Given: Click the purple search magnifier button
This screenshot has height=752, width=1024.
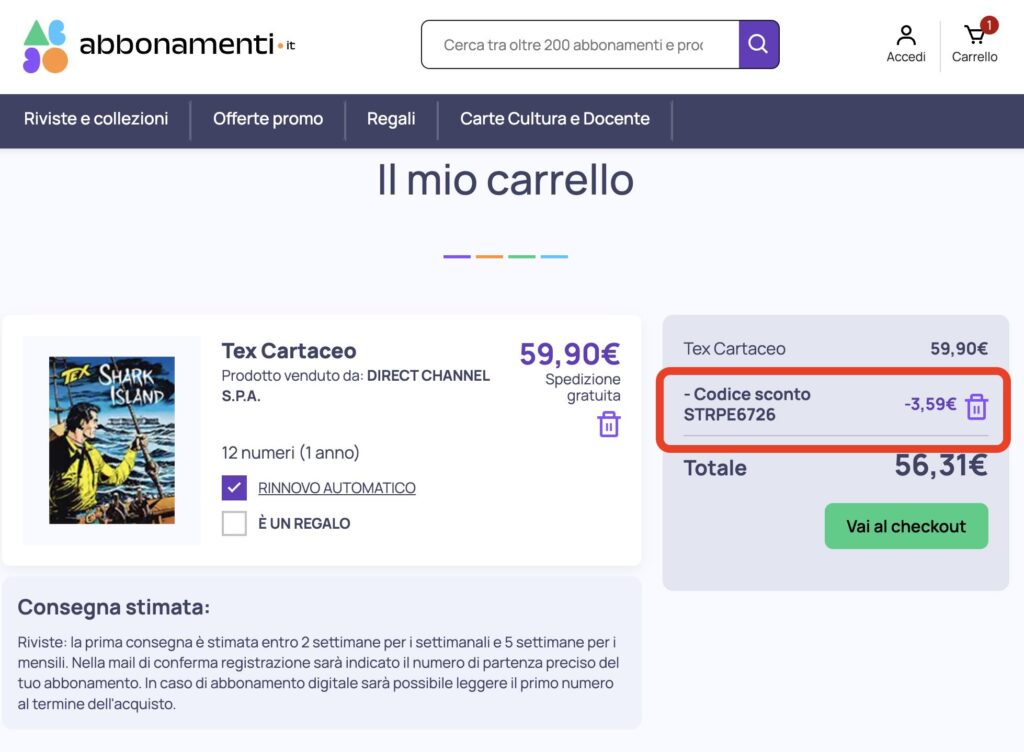Looking at the screenshot, I should tap(758, 44).
